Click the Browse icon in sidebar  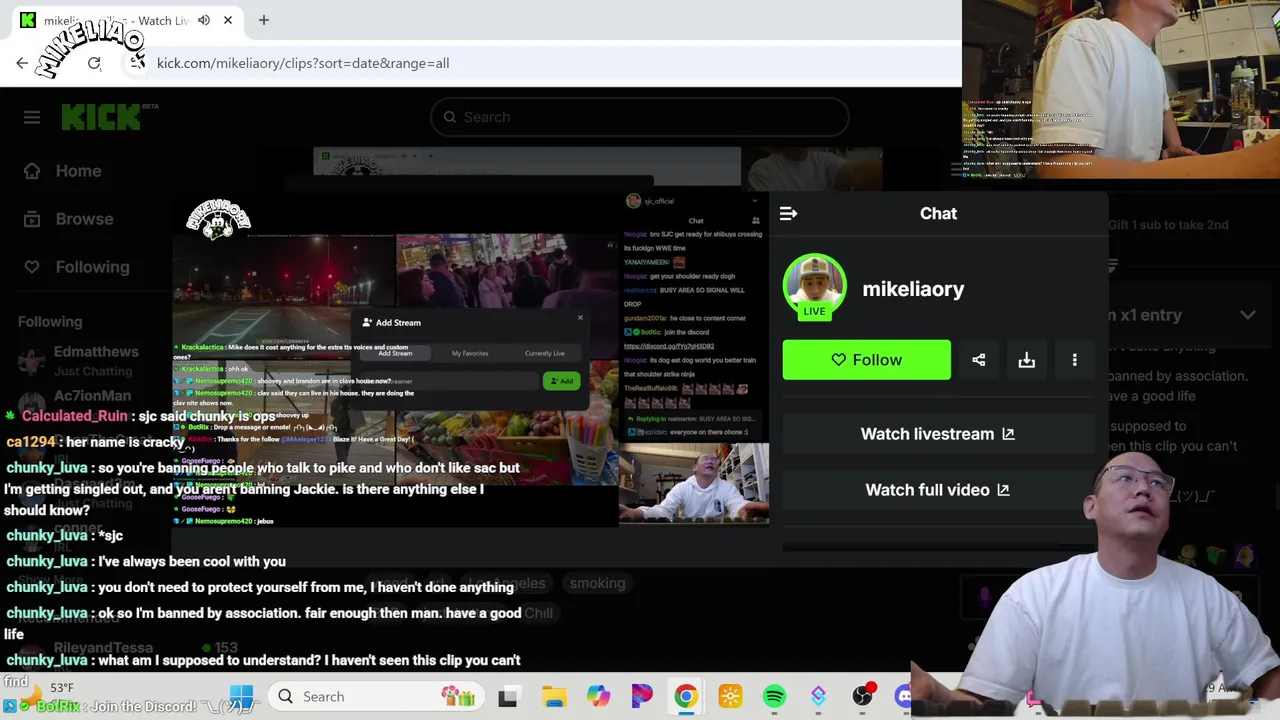tap(32, 219)
